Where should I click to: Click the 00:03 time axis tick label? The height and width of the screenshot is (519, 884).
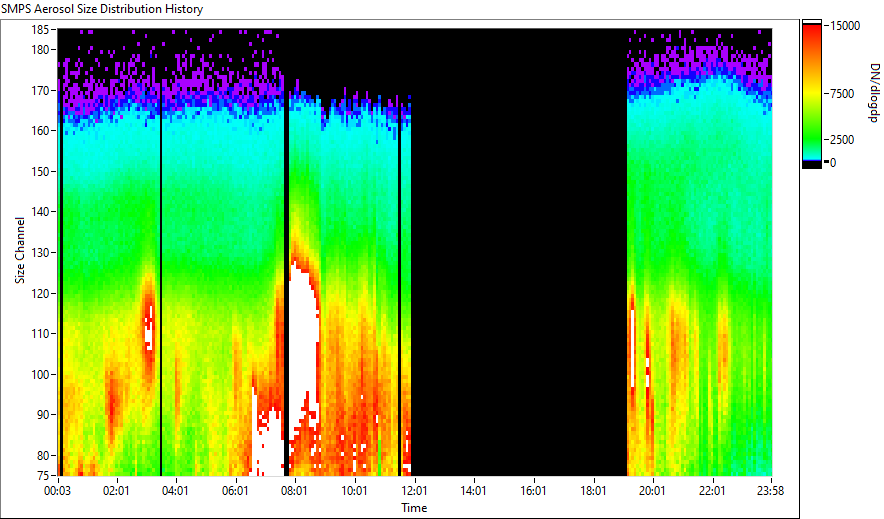[x=58, y=491]
